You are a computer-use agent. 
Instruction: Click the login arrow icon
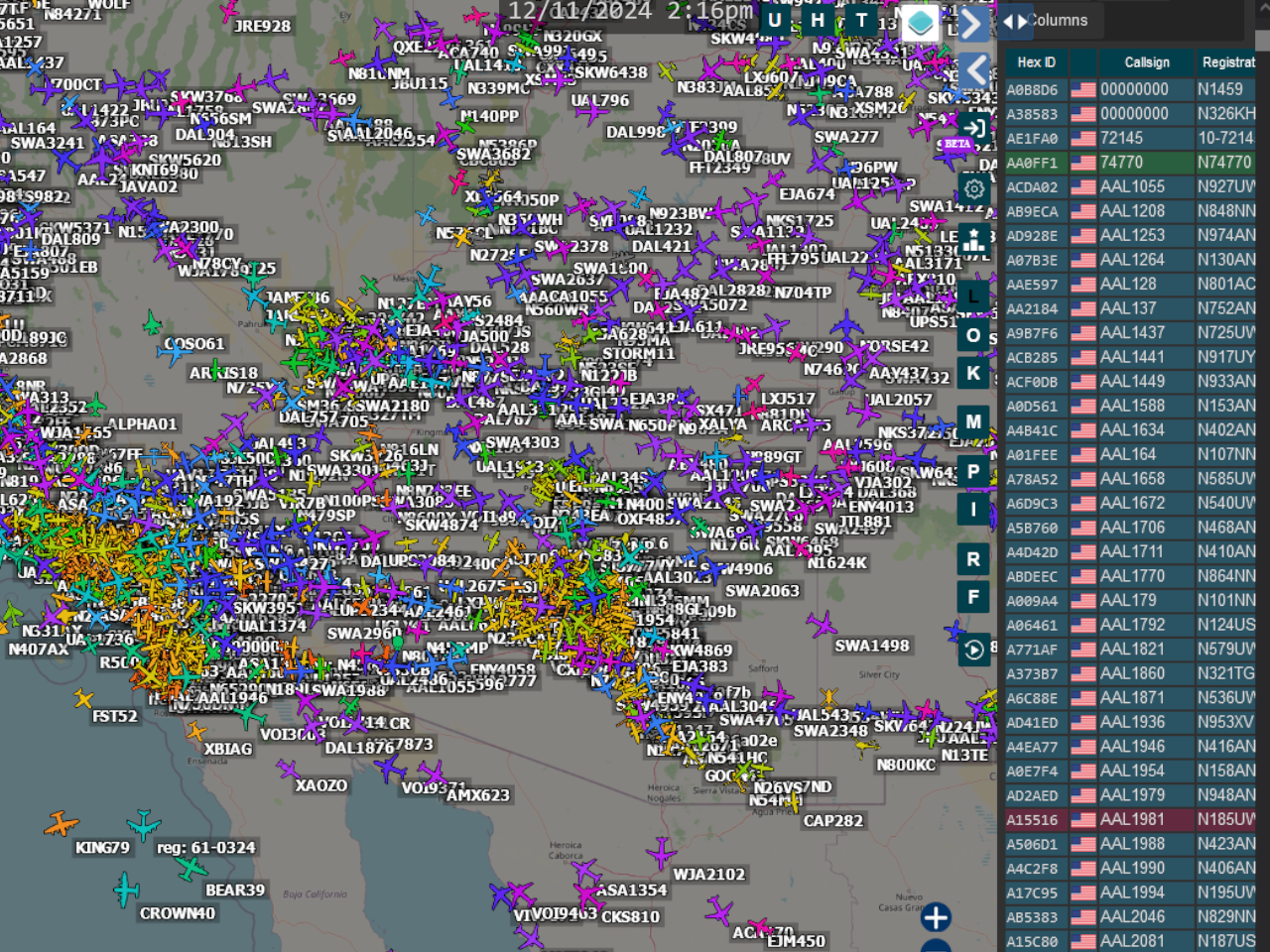[x=974, y=128]
